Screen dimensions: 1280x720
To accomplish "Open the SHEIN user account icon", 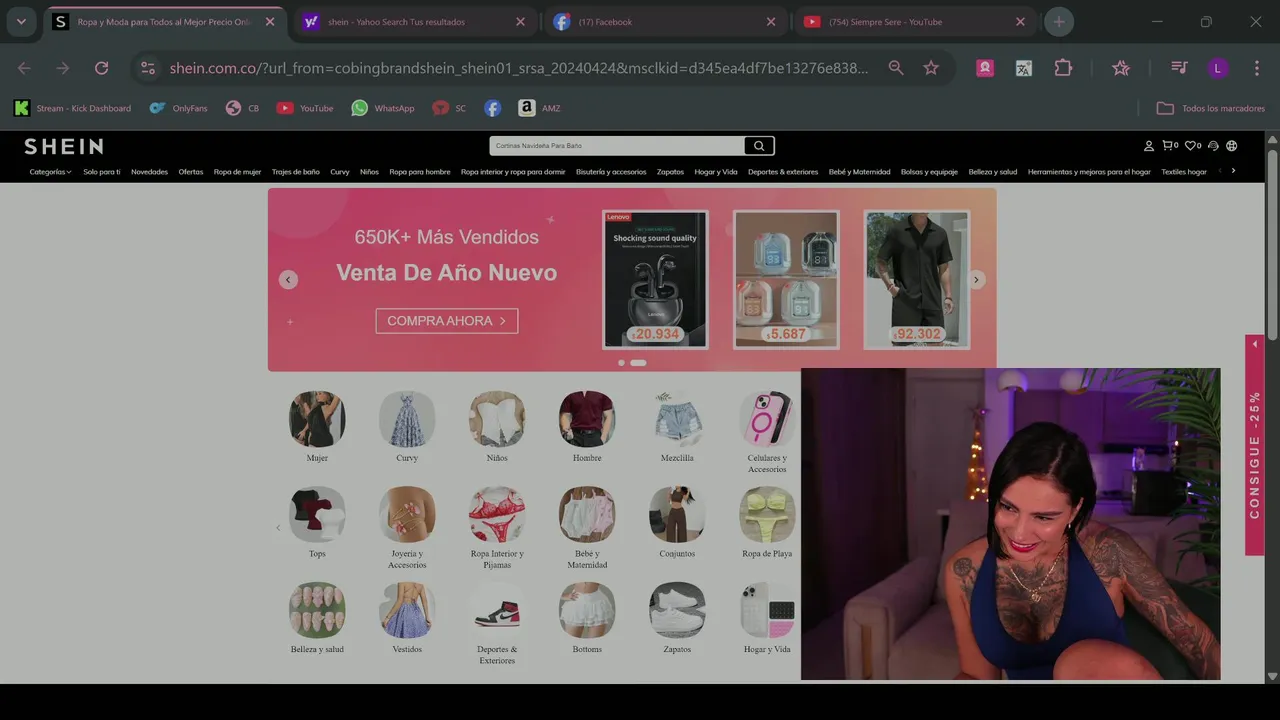I will [1149, 146].
